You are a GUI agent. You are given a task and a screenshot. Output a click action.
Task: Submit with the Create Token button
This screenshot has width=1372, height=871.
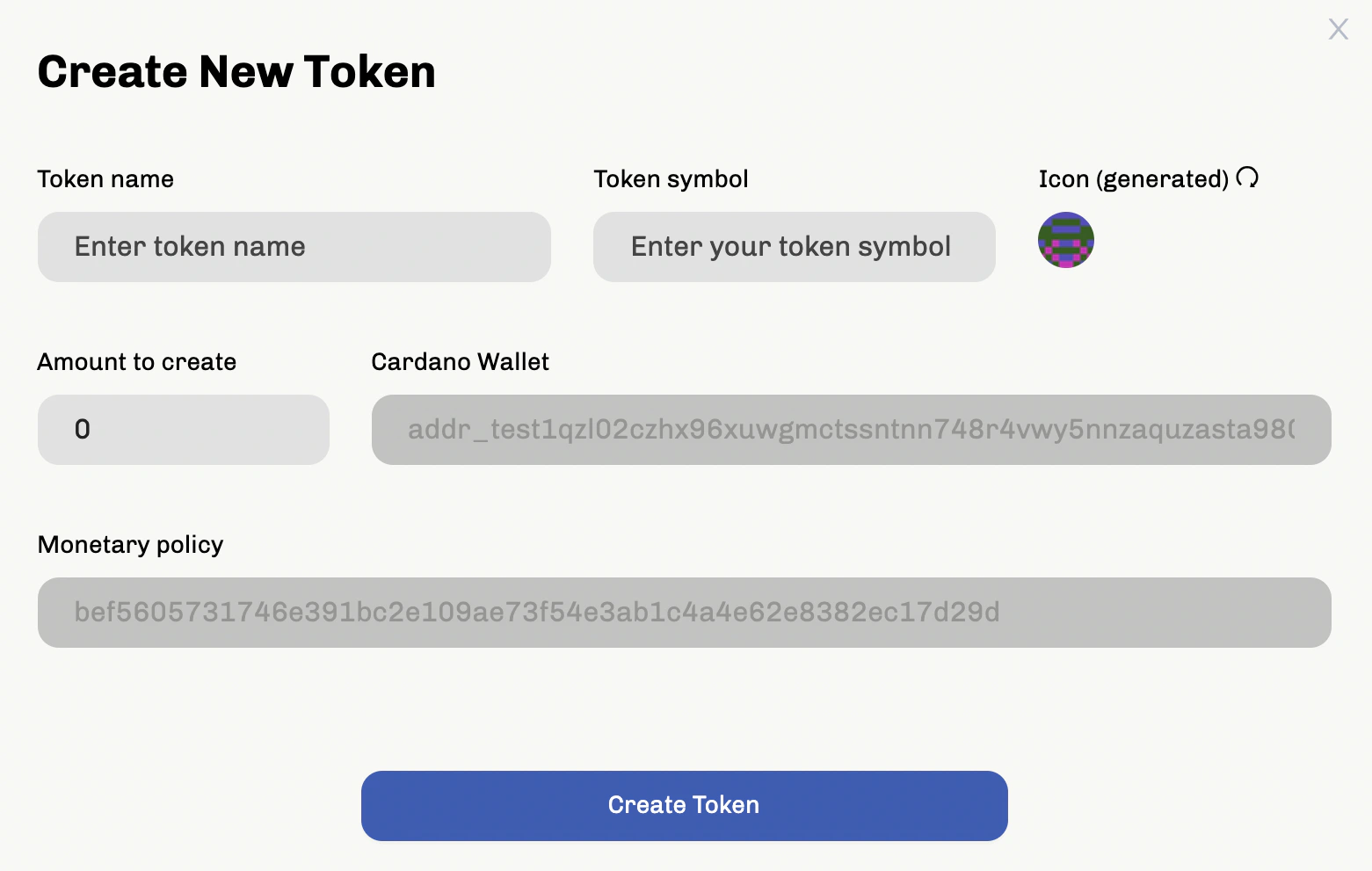point(685,806)
